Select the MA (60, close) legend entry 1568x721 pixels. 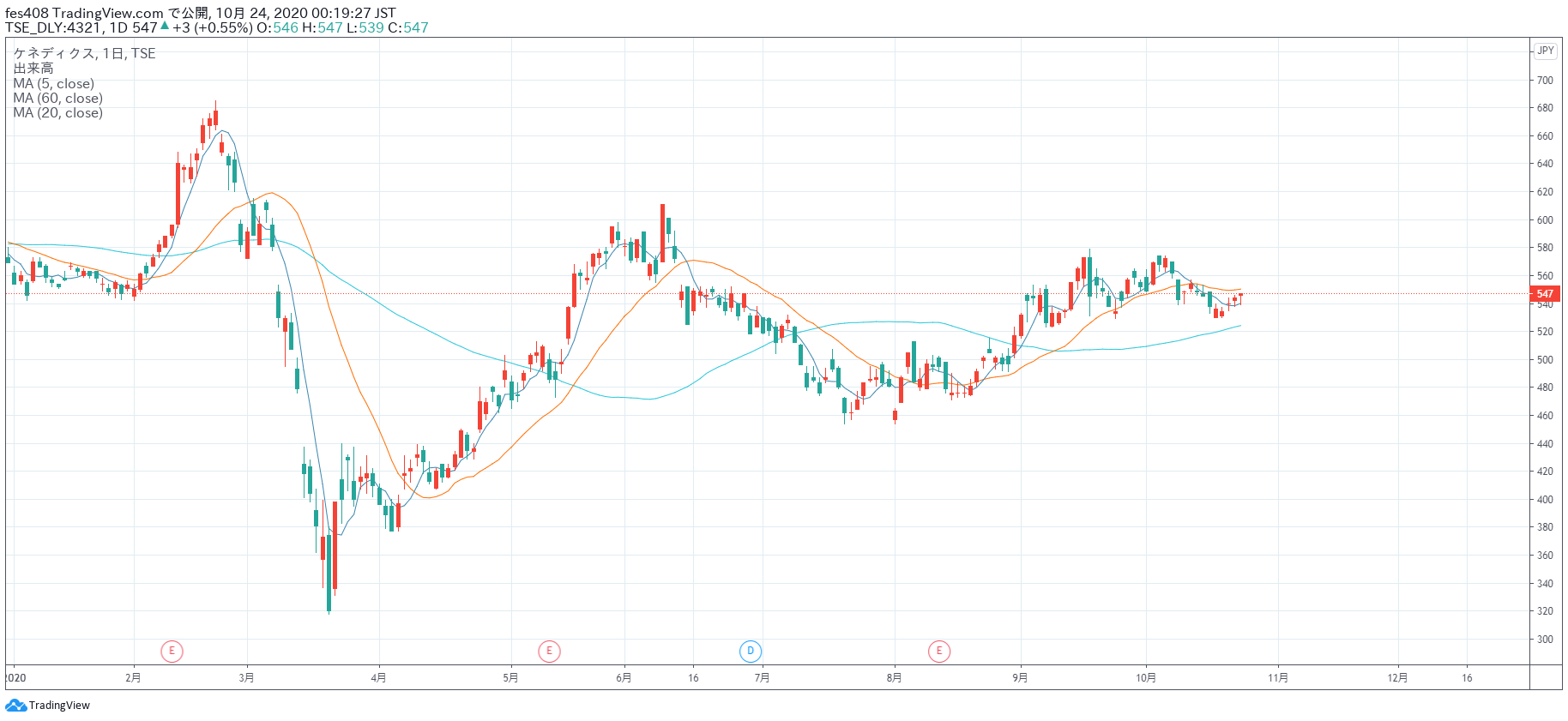(x=57, y=99)
